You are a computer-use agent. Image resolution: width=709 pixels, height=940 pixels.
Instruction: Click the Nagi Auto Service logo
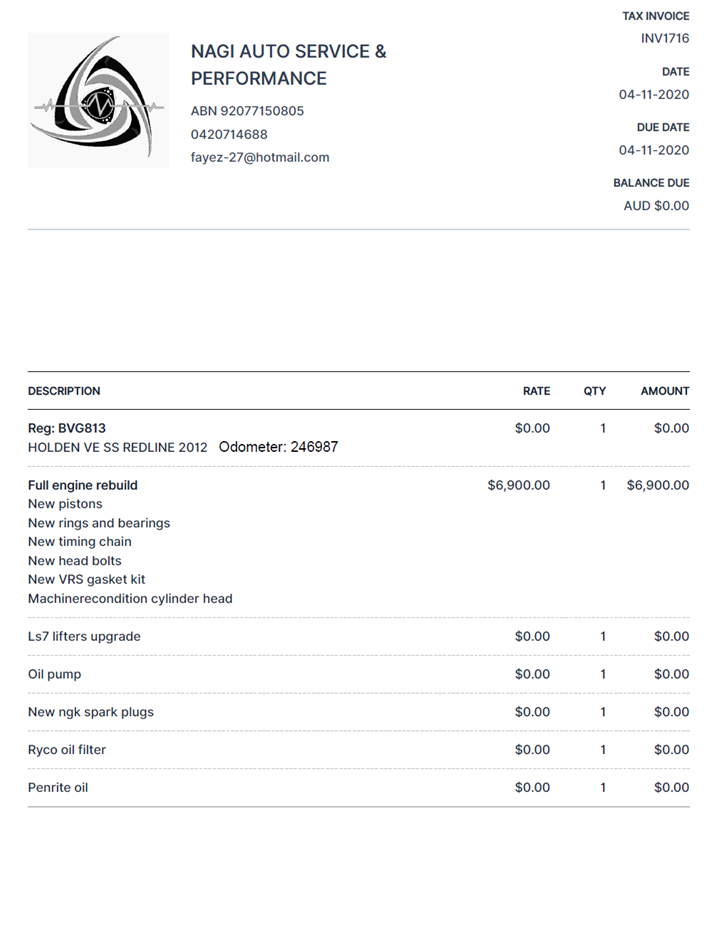point(98,100)
